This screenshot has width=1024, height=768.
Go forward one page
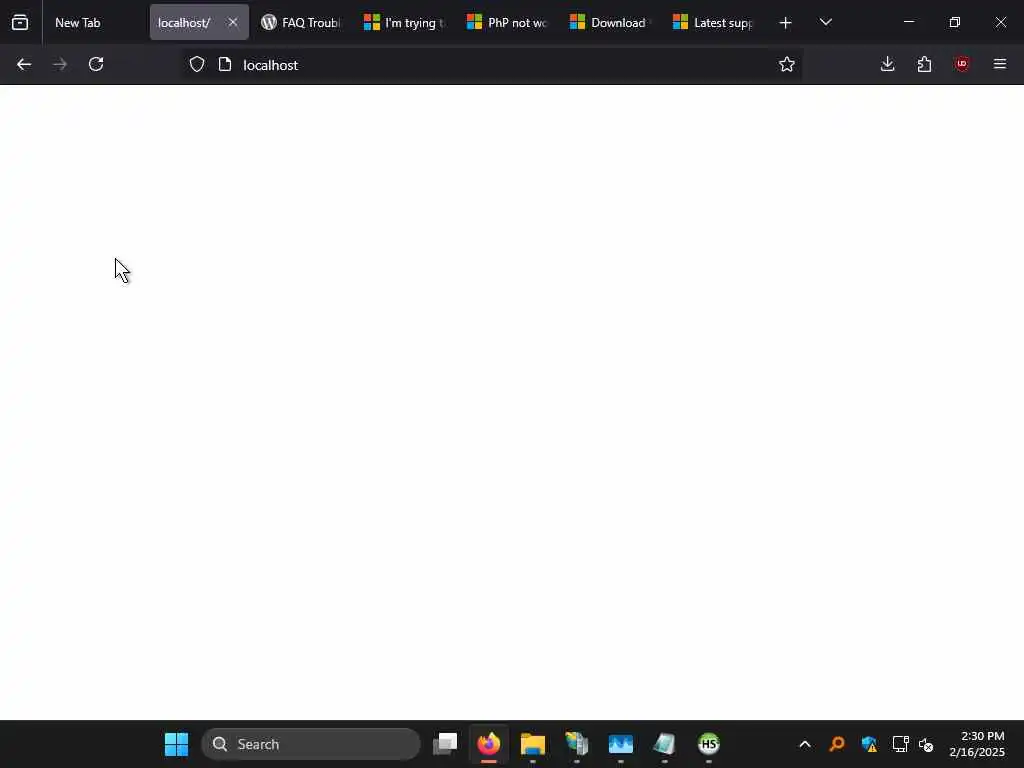click(60, 64)
